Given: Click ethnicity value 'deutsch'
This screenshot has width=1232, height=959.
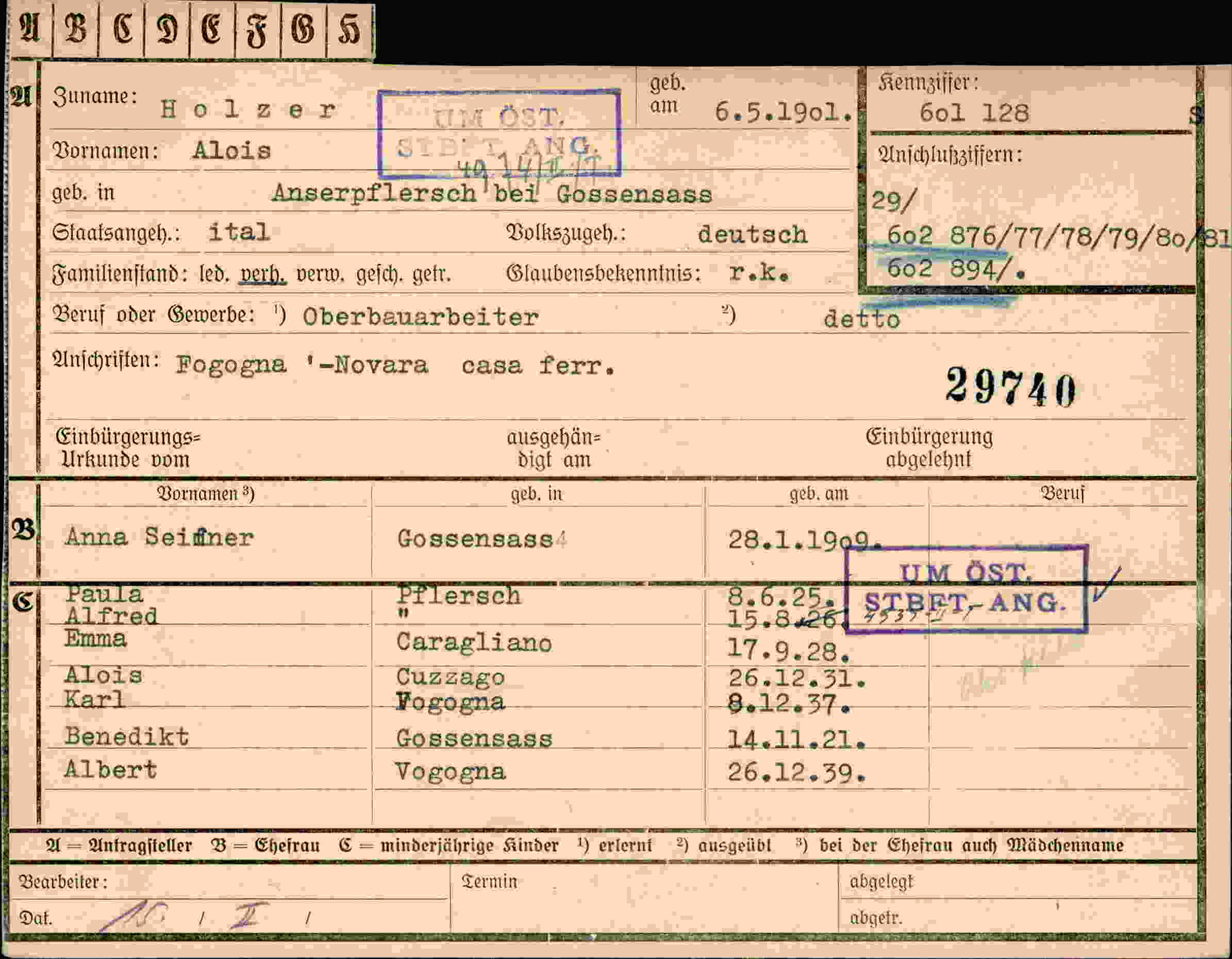Looking at the screenshot, I should (753, 234).
